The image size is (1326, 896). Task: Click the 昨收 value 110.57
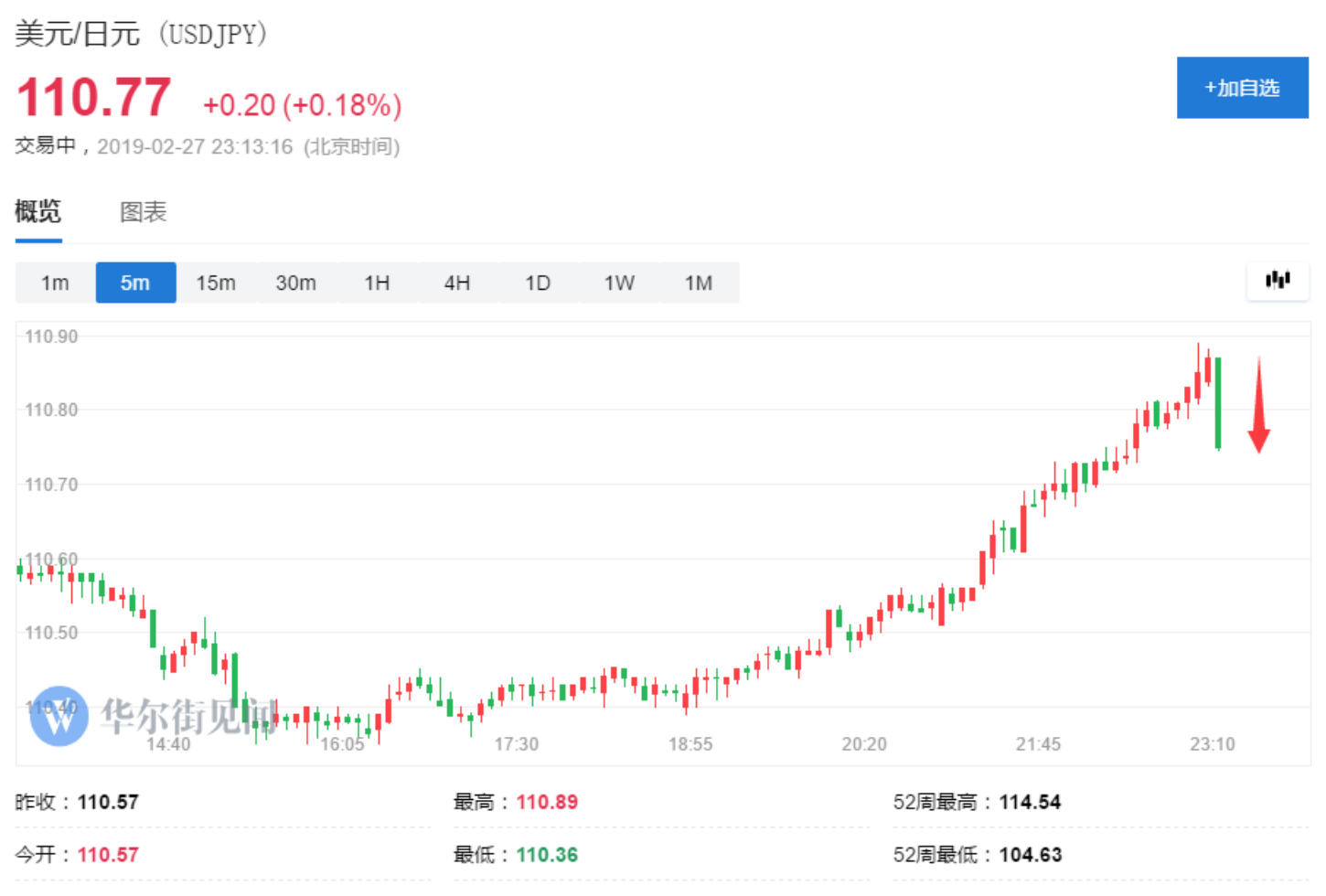[x=108, y=802]
